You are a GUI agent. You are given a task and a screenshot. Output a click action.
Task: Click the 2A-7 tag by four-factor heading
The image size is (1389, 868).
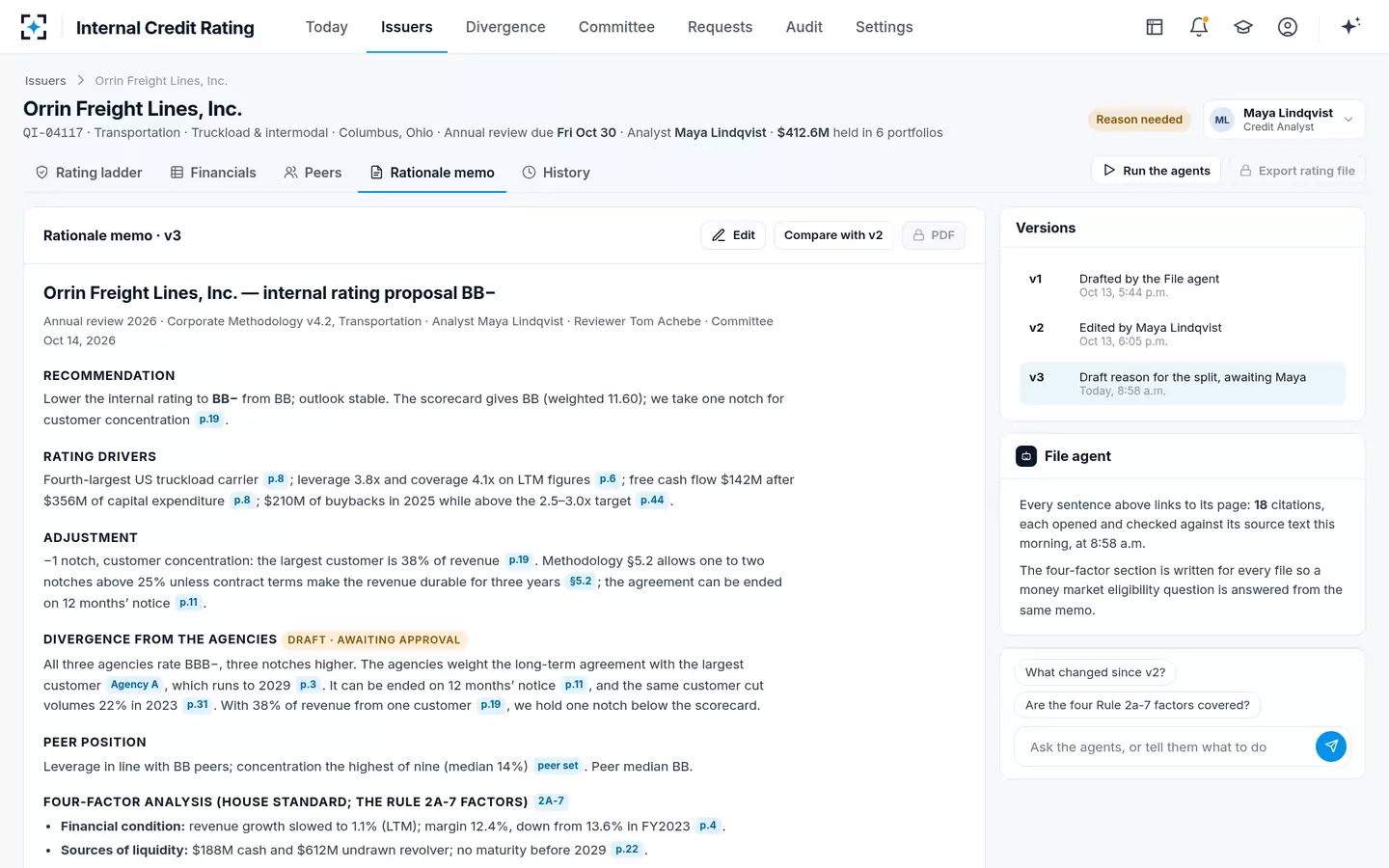[551, 801]
